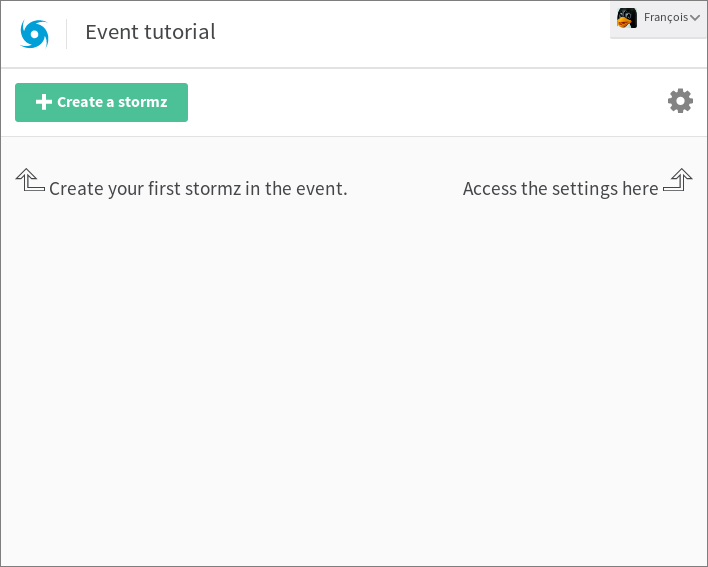Click the up-left arrow hint icon
This screenshot has width=708, height=567.
30,180
